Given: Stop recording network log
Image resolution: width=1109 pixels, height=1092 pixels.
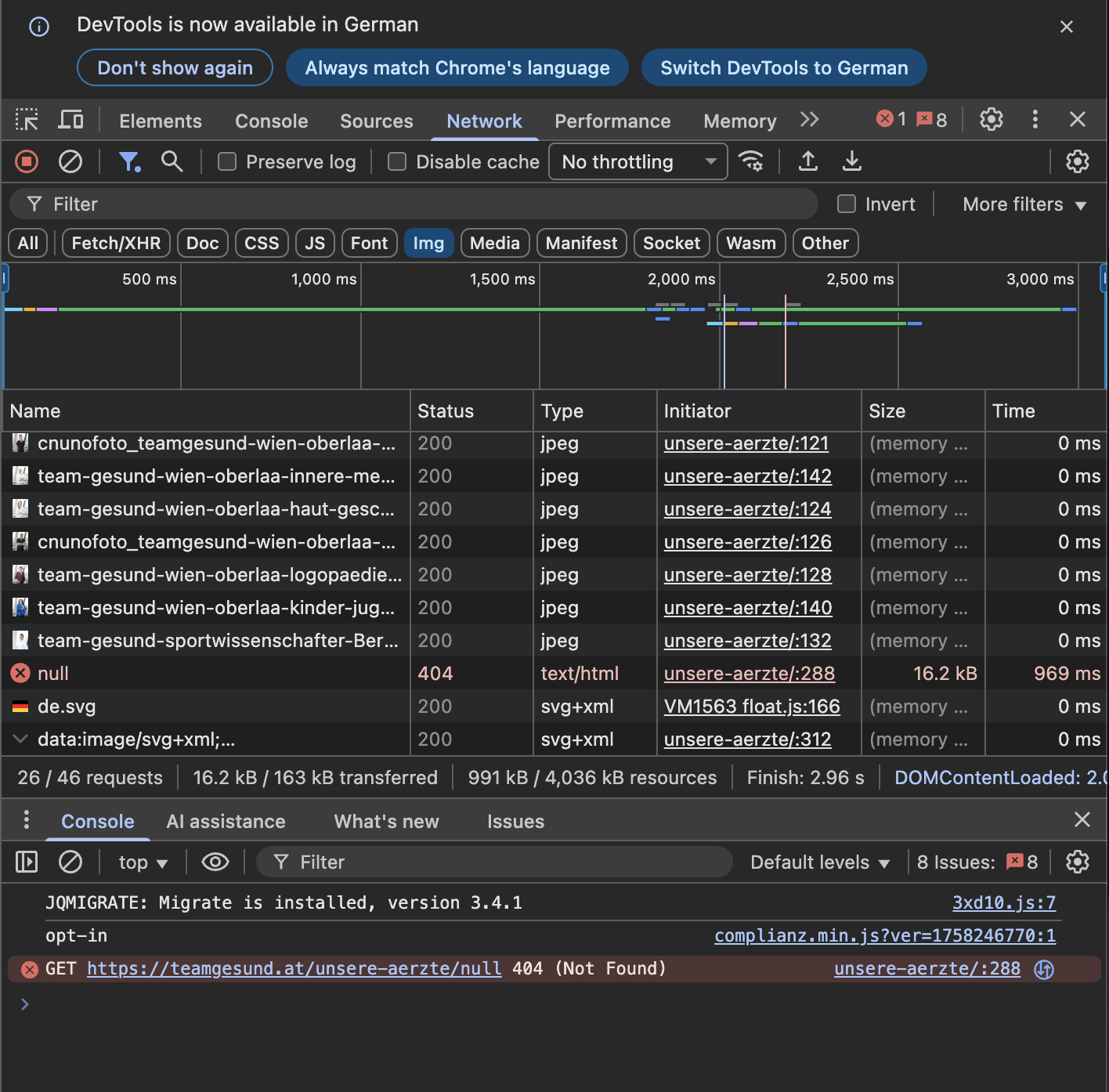Looking at the screenshot, I should (x=27, y=162).
